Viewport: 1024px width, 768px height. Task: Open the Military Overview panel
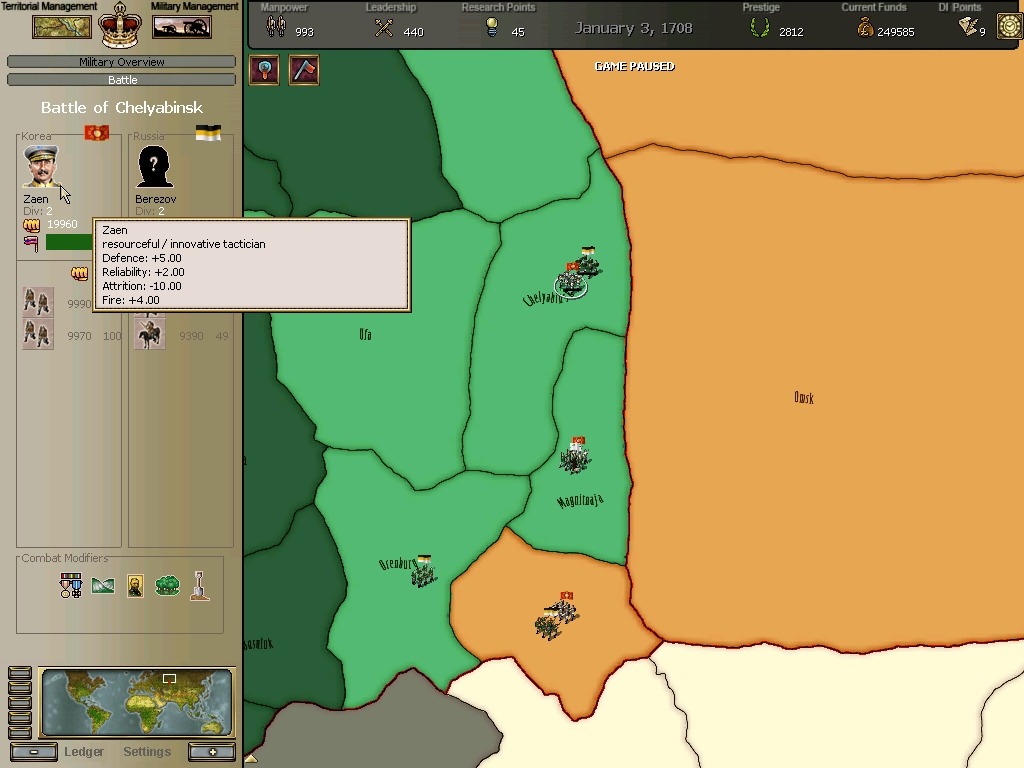tap(121, 62)
